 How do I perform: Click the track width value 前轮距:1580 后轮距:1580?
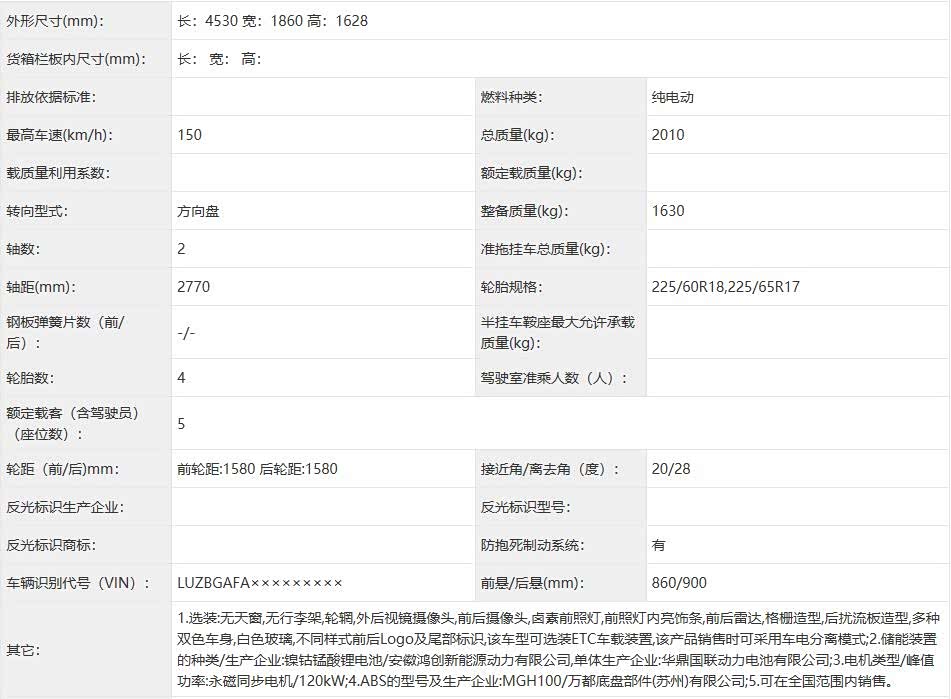point(257,469)
